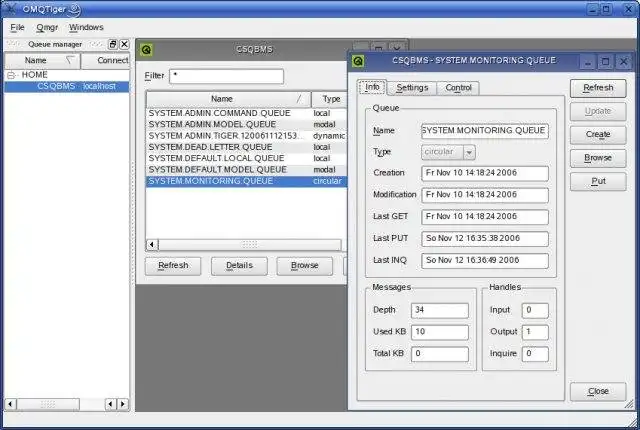Viewport: 640px width, 430px height.
Task: Click the Total KB field
Action: pyautogui.click(x=440, y=354)
